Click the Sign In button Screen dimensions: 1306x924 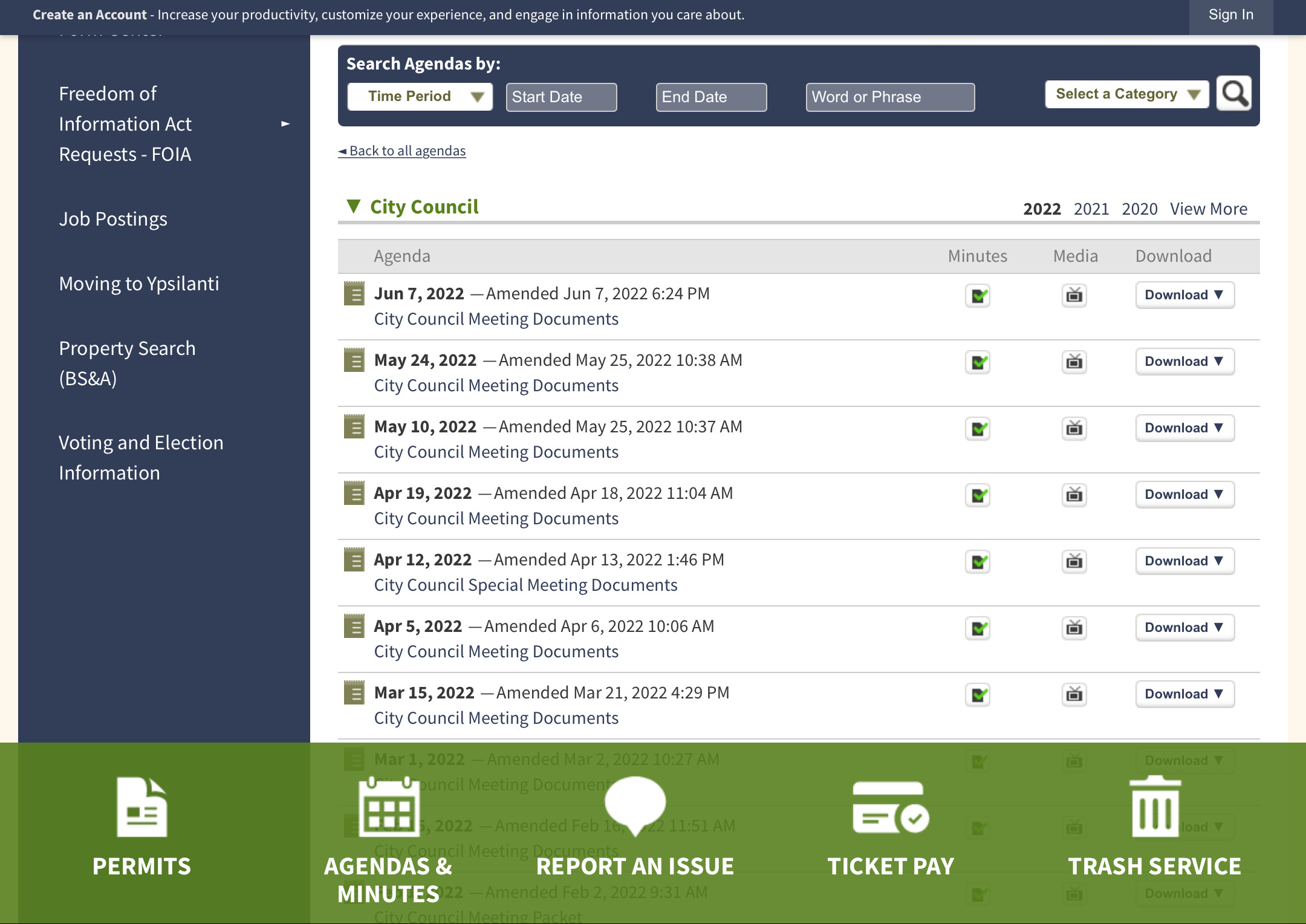pos(1230,15)
